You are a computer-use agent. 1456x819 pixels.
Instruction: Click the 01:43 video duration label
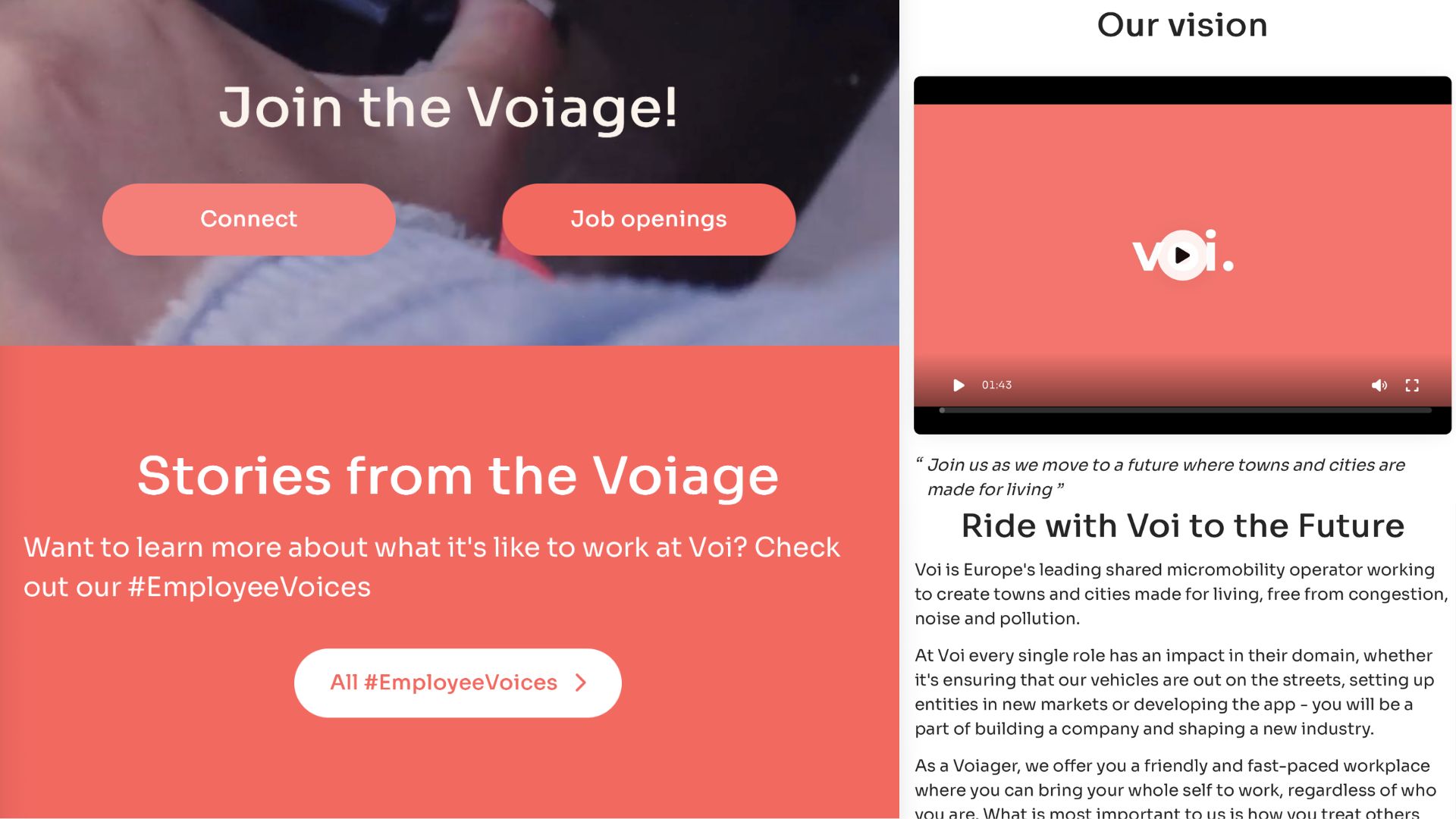pos(996,385)
